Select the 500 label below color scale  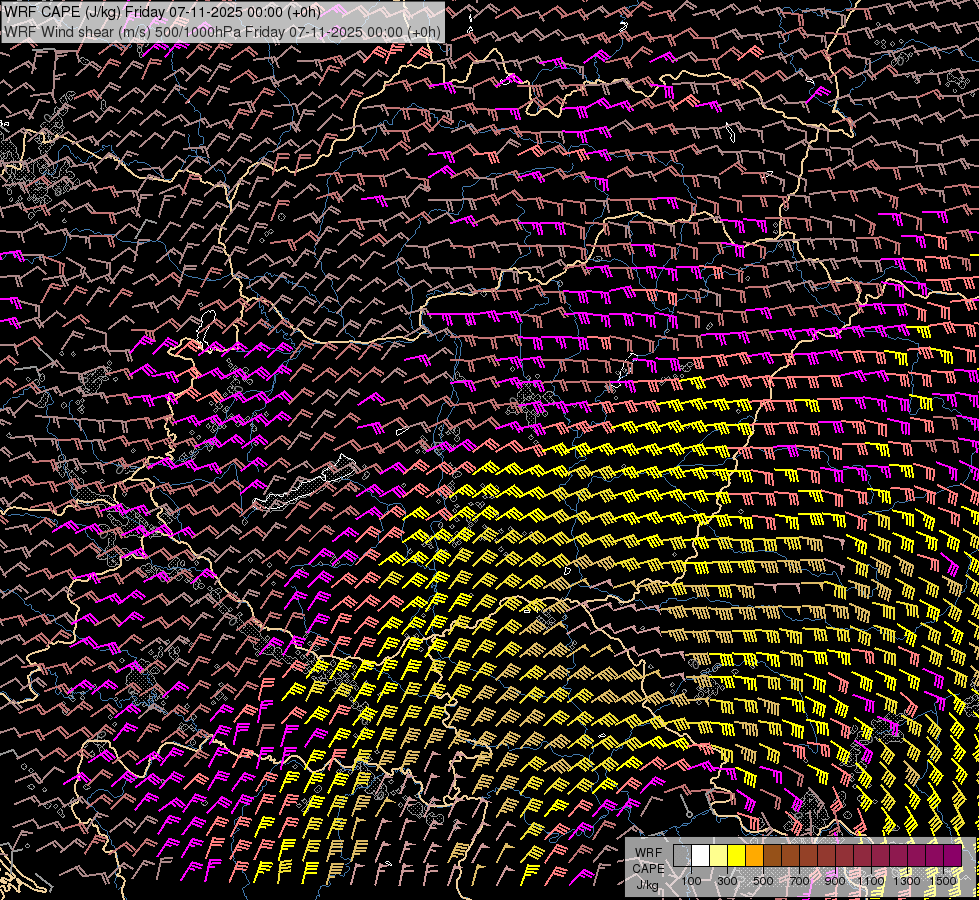(x=763, y=881)
